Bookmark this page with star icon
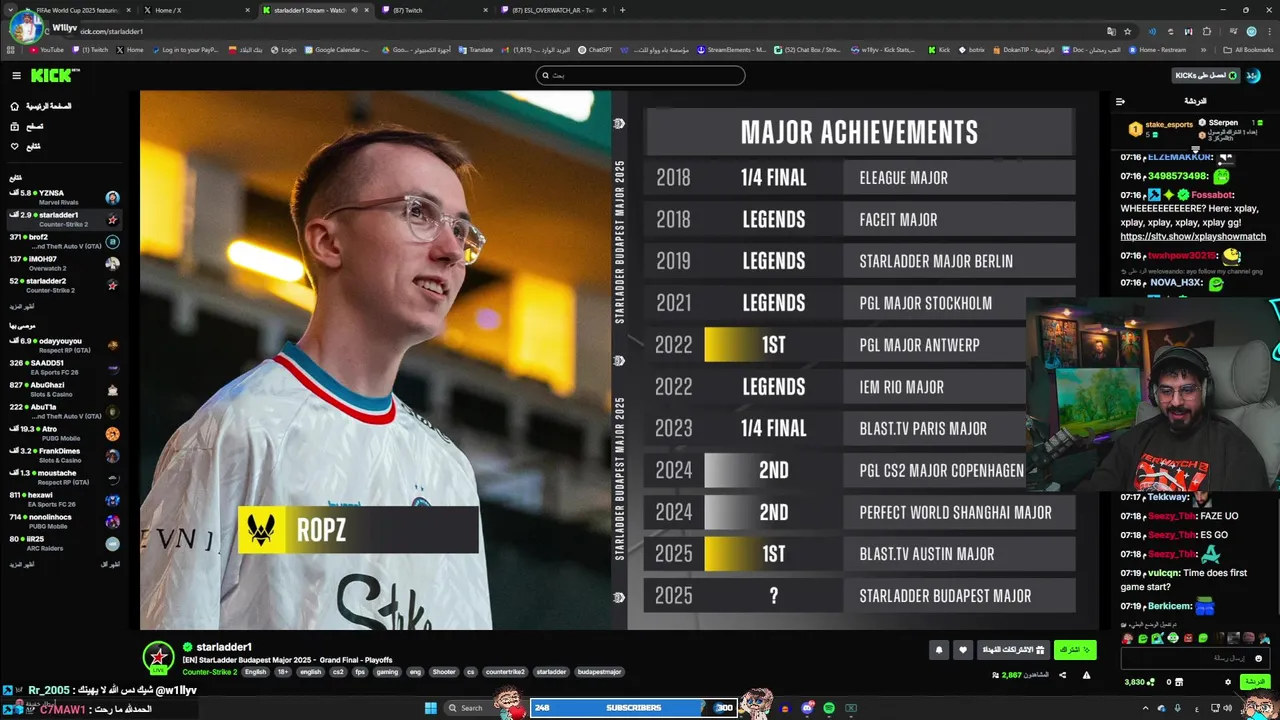The width and height of the screenshot is (1280, 720). pos(1127,31)
